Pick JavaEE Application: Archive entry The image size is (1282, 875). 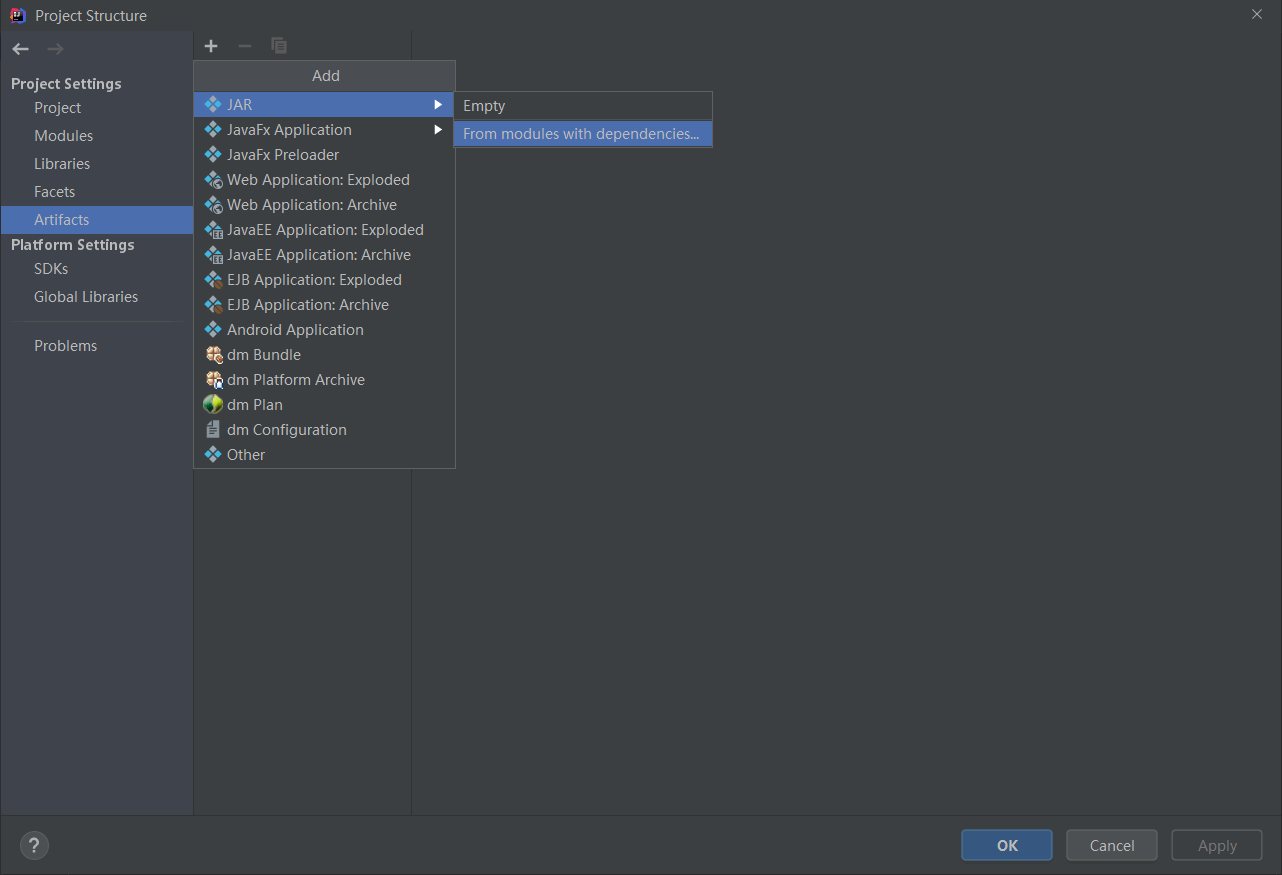(x=324, y=254)
